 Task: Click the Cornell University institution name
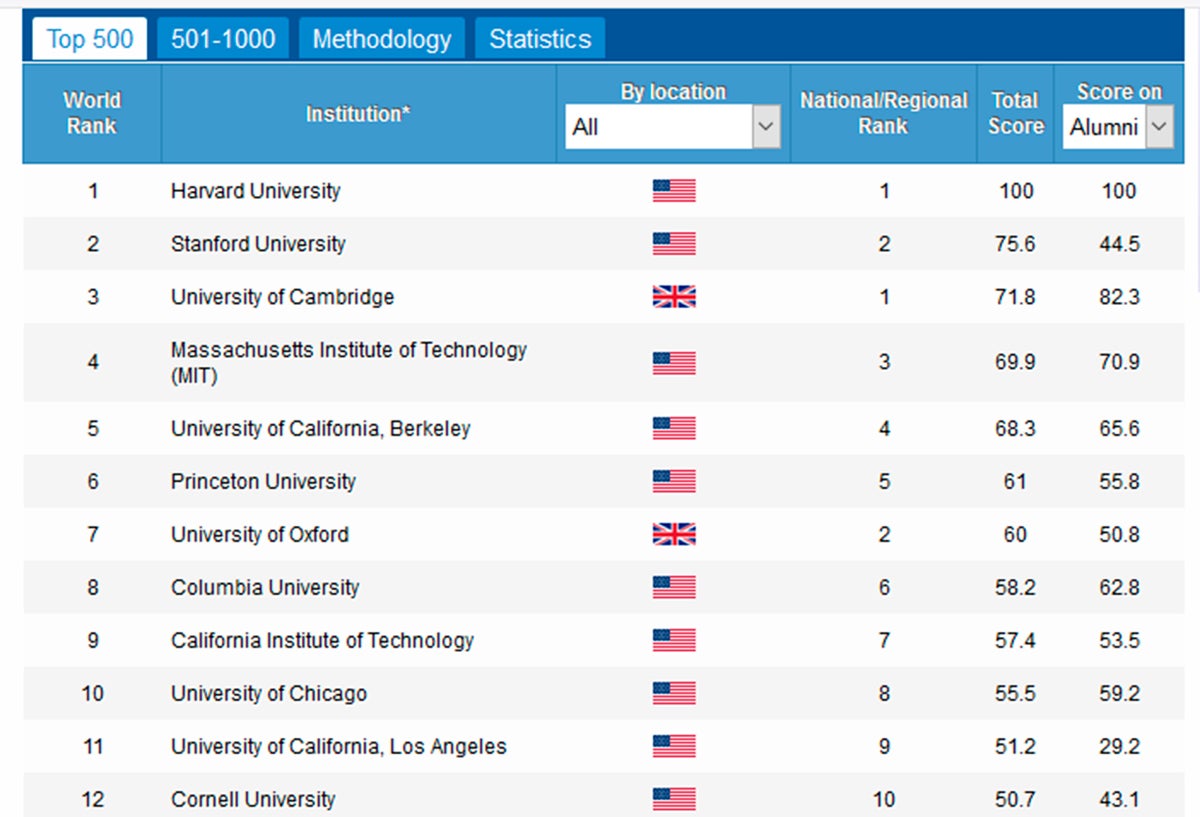click(253, 799)
